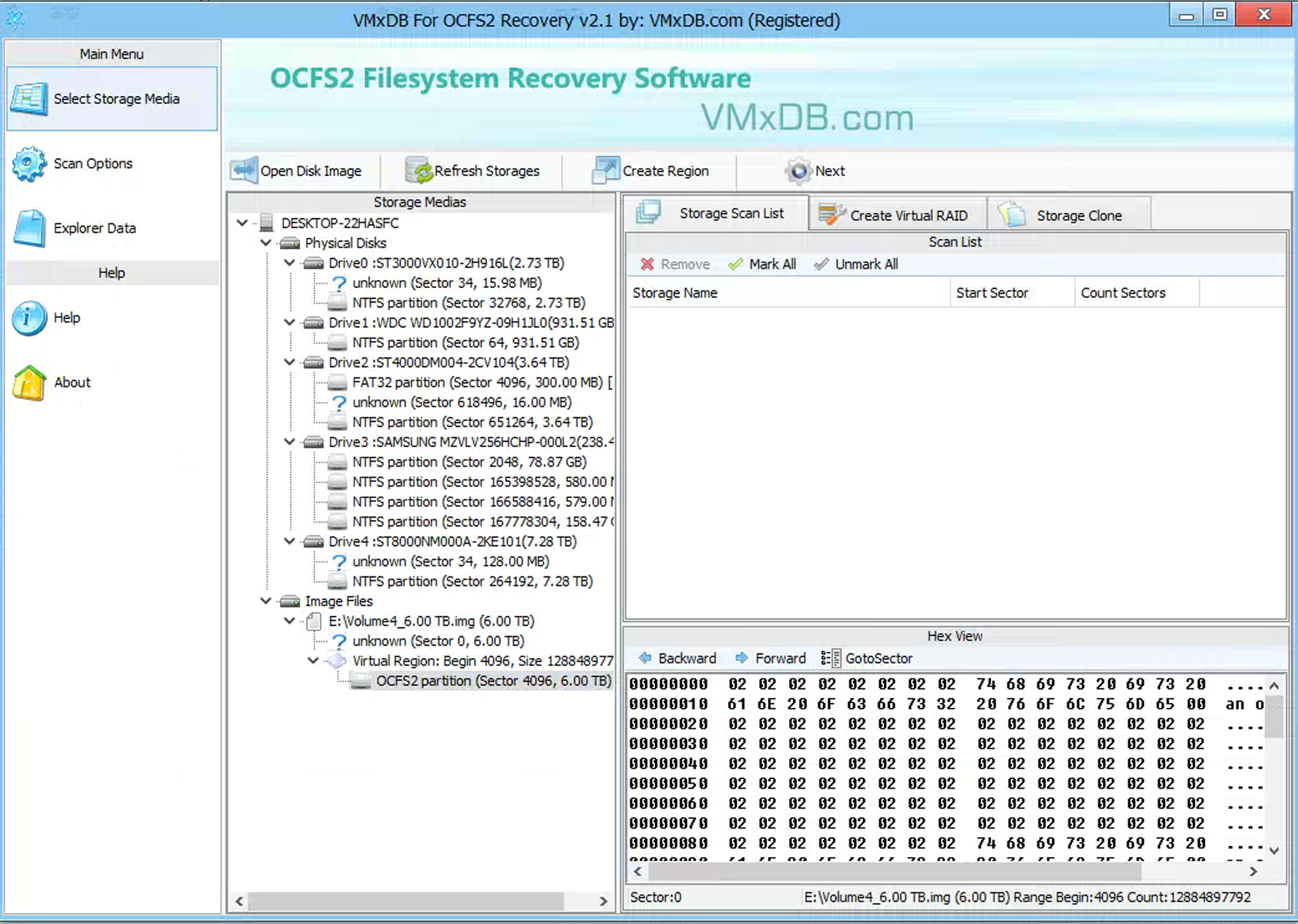
Task: Switch to the Storage Scan List tab
Action: [x=716, y=213]
